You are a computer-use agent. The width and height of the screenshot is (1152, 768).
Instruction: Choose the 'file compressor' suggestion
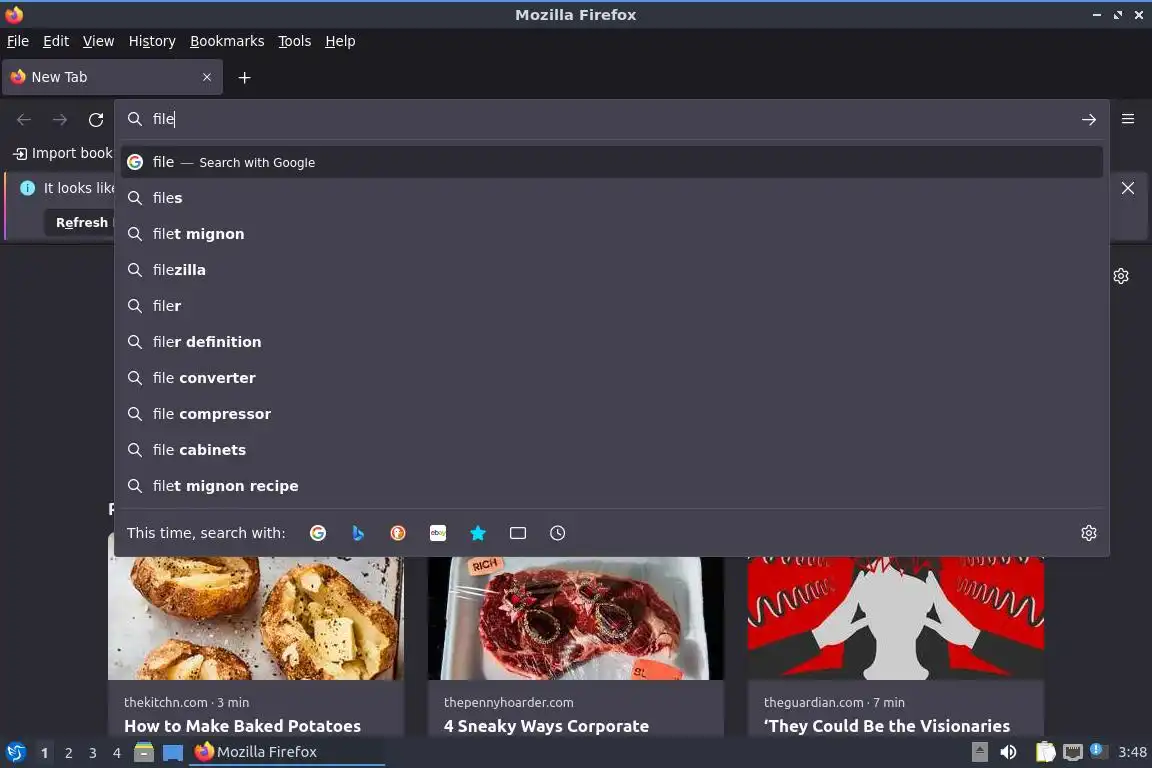[611, 414]
